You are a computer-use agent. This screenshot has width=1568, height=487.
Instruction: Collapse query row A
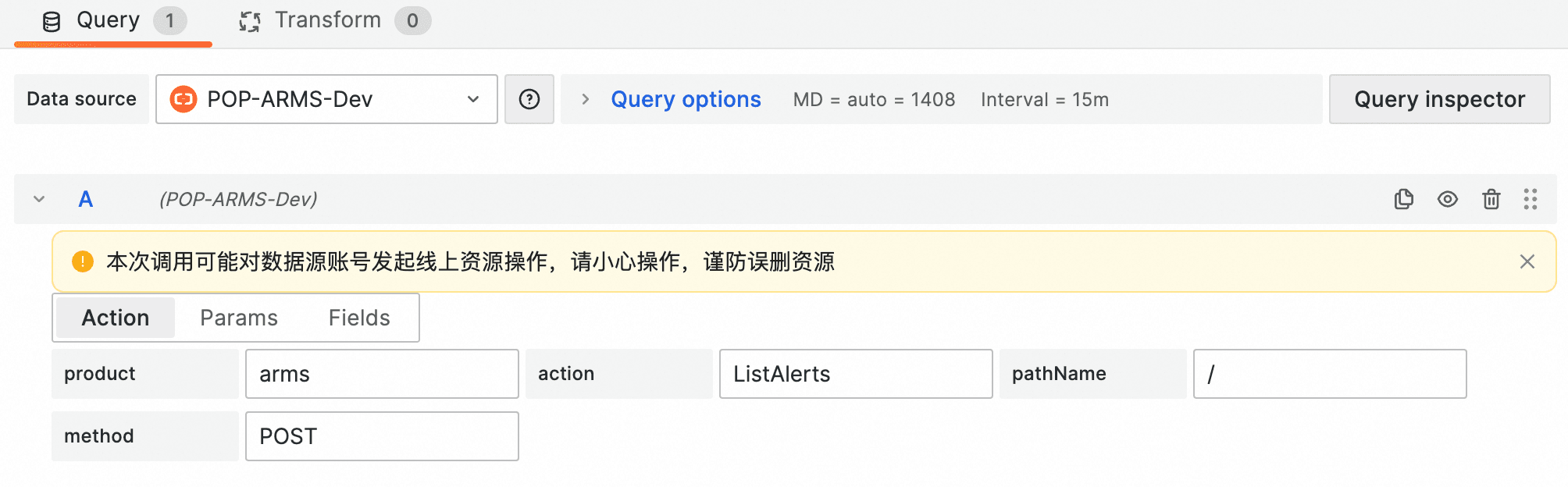coord(39,199)
